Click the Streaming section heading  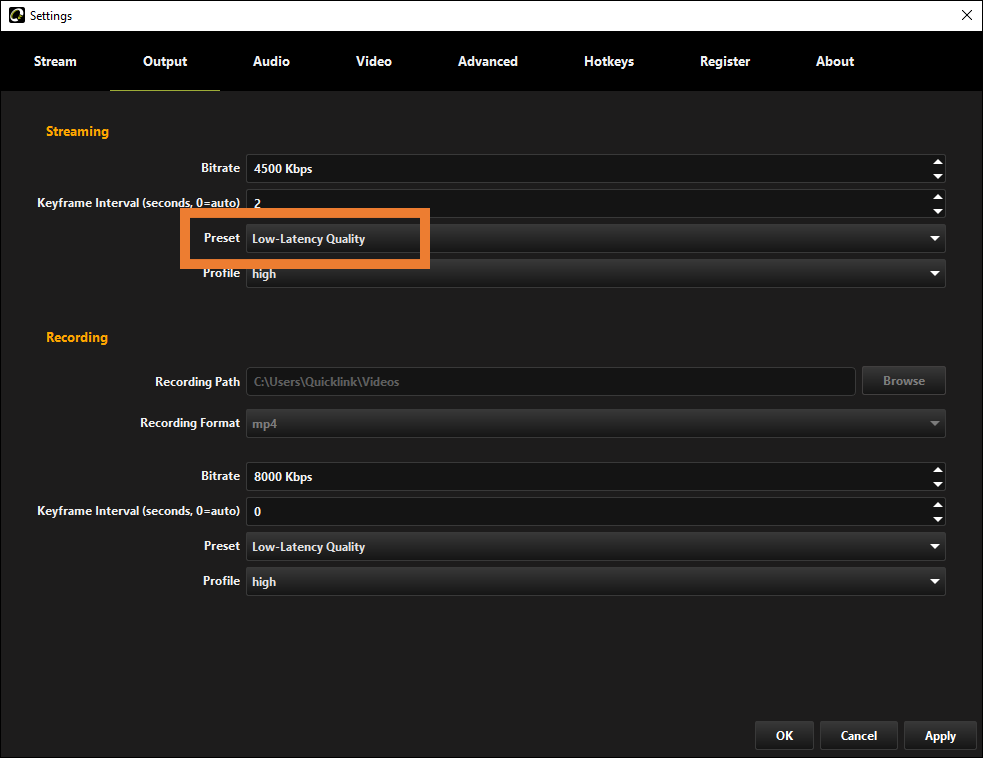[x=77, y=132]
